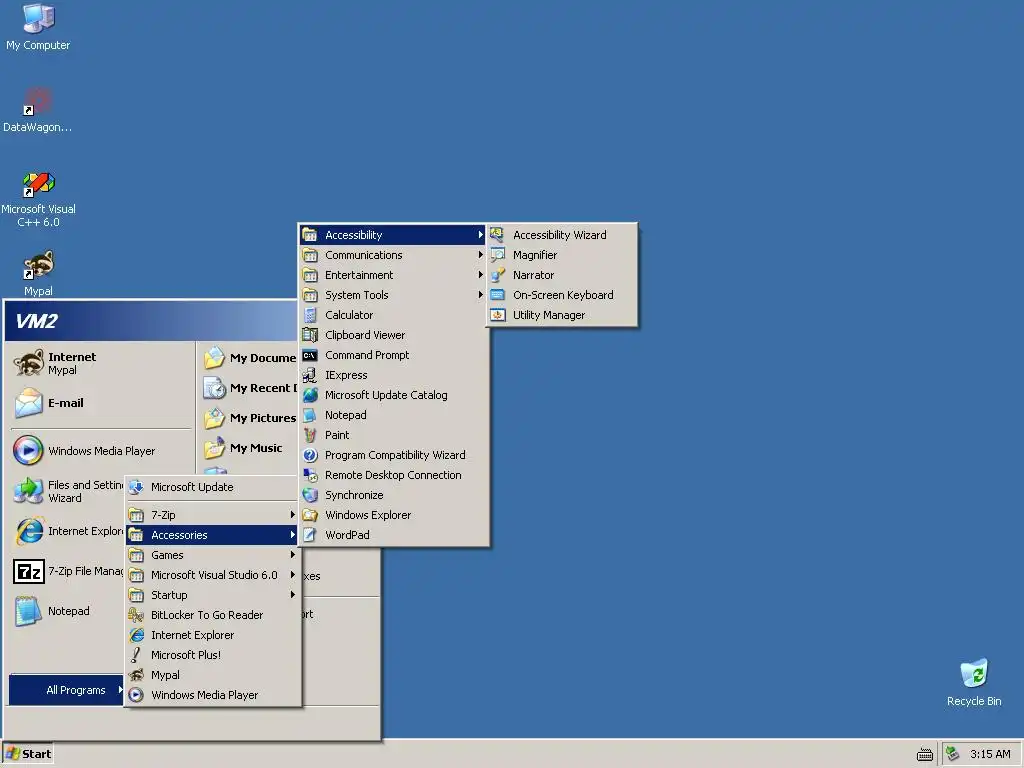Viewport: 1024px width, 768px height.
Task: Click the Utility Manager icon
Action: coord(498,315)
